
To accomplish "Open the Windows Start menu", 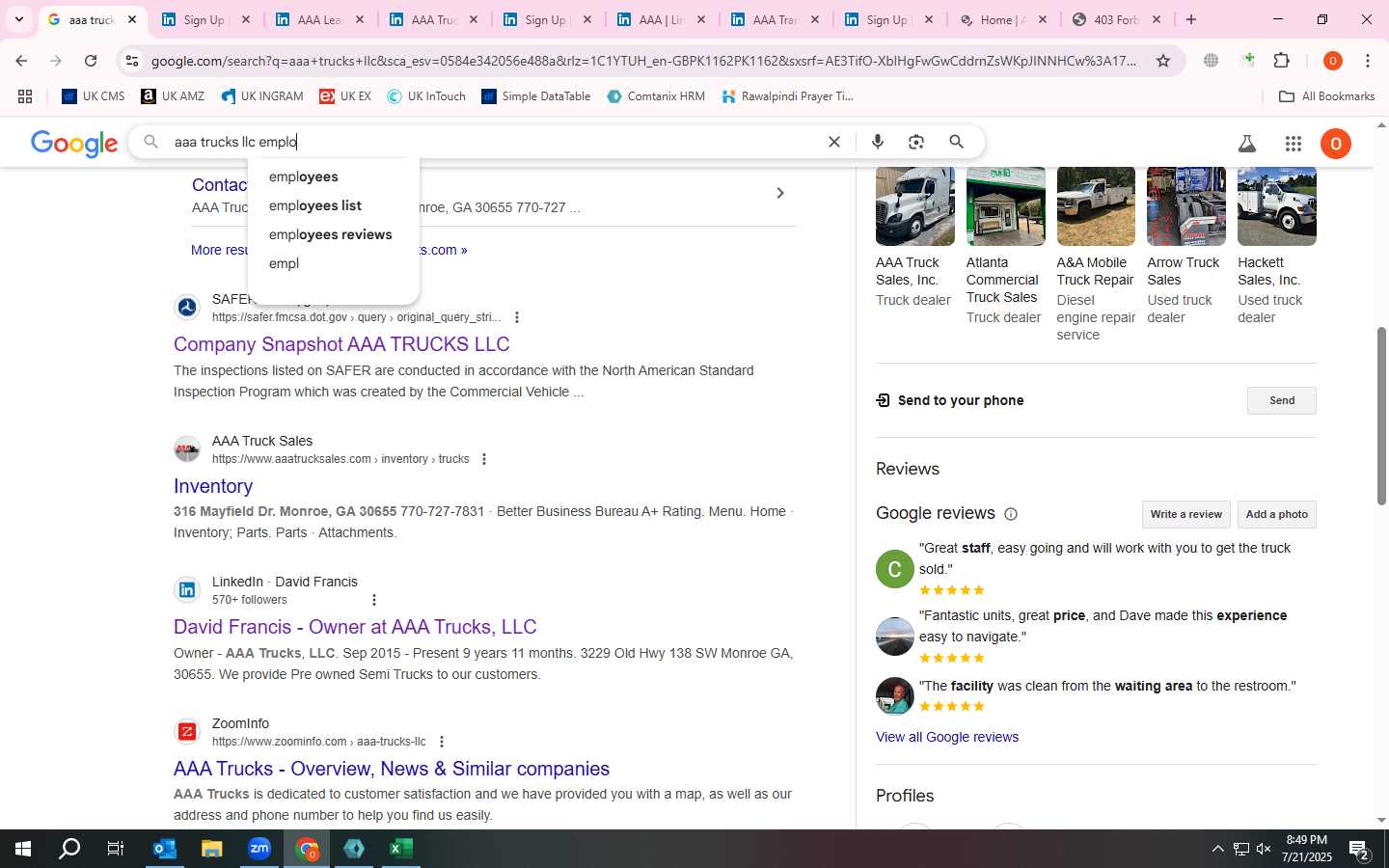I will tap(23, 849).
